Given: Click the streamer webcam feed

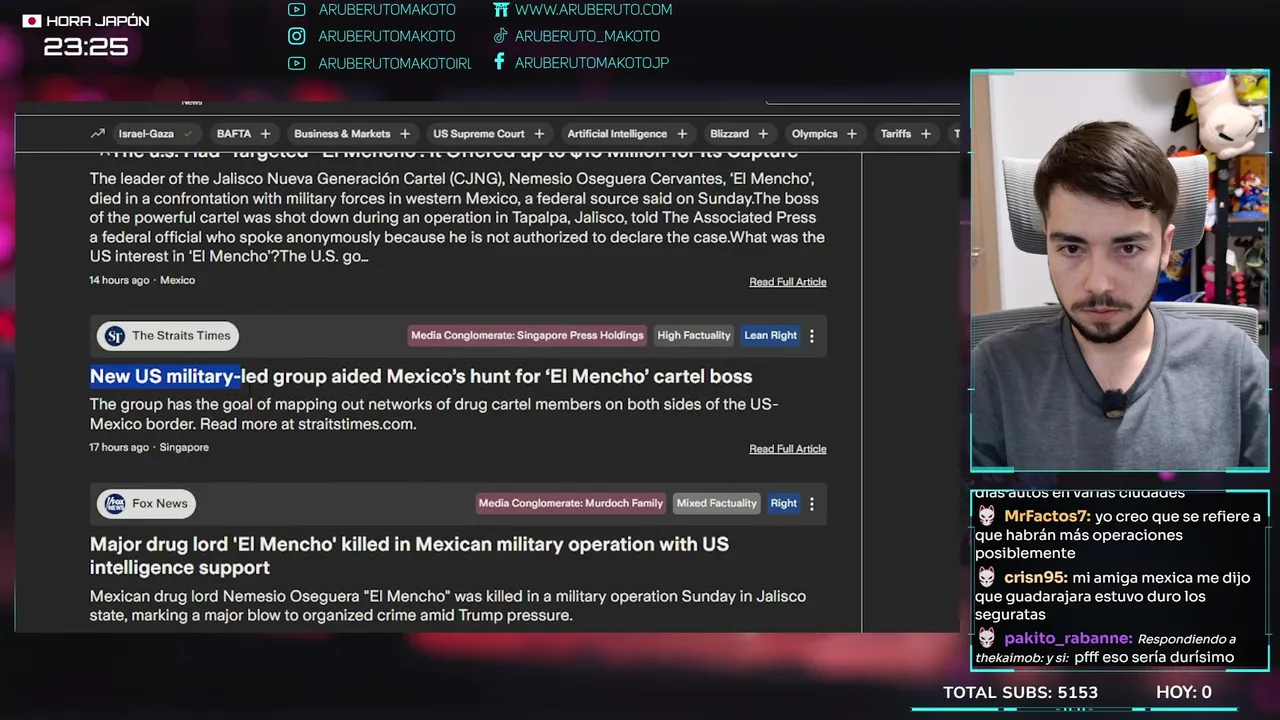Looking at the screenshot, I should [x=1120, y=270].
